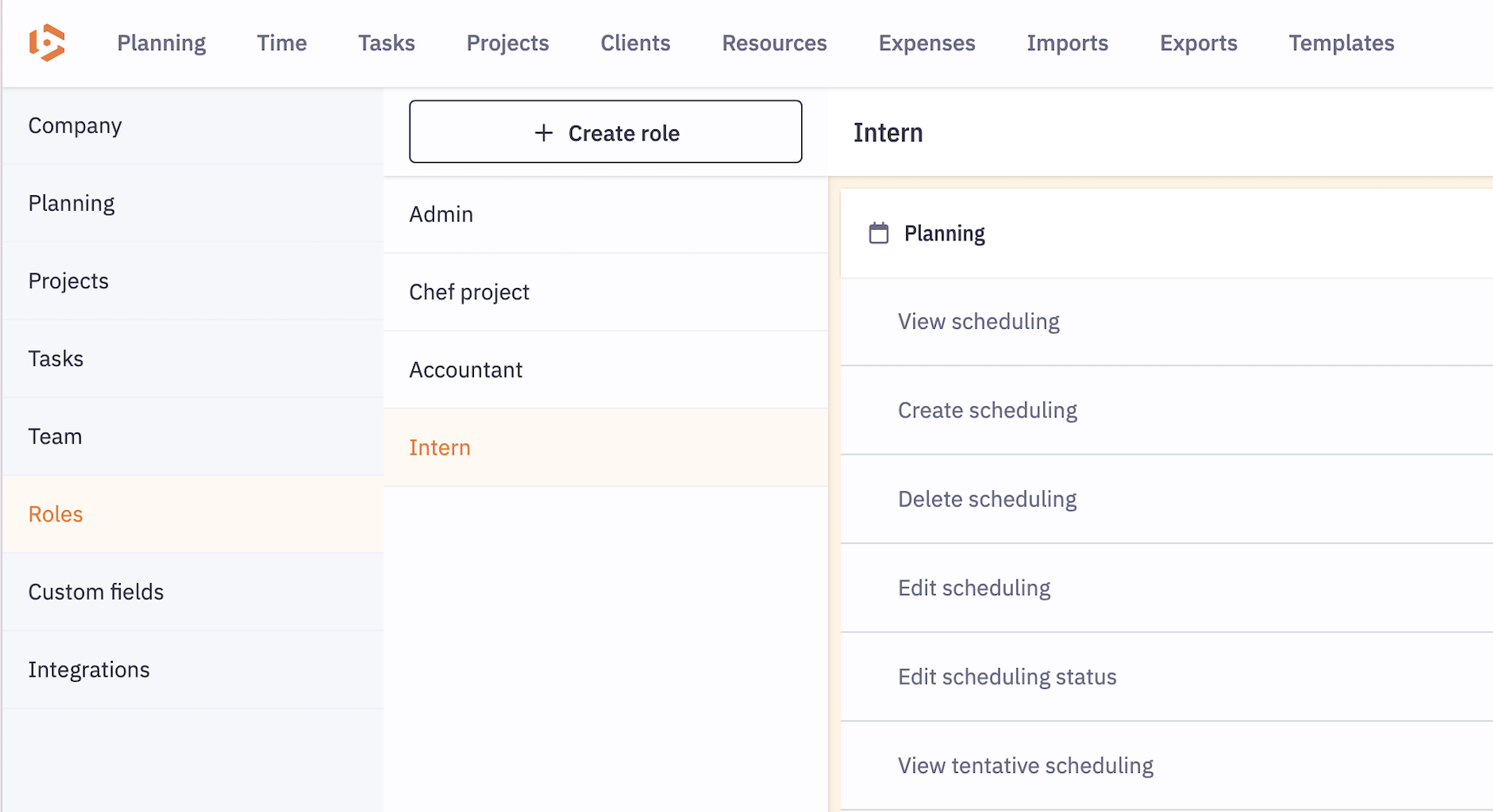1493x812 pixels.
Task: Click the Create role button
Action: tap(605, 132)
